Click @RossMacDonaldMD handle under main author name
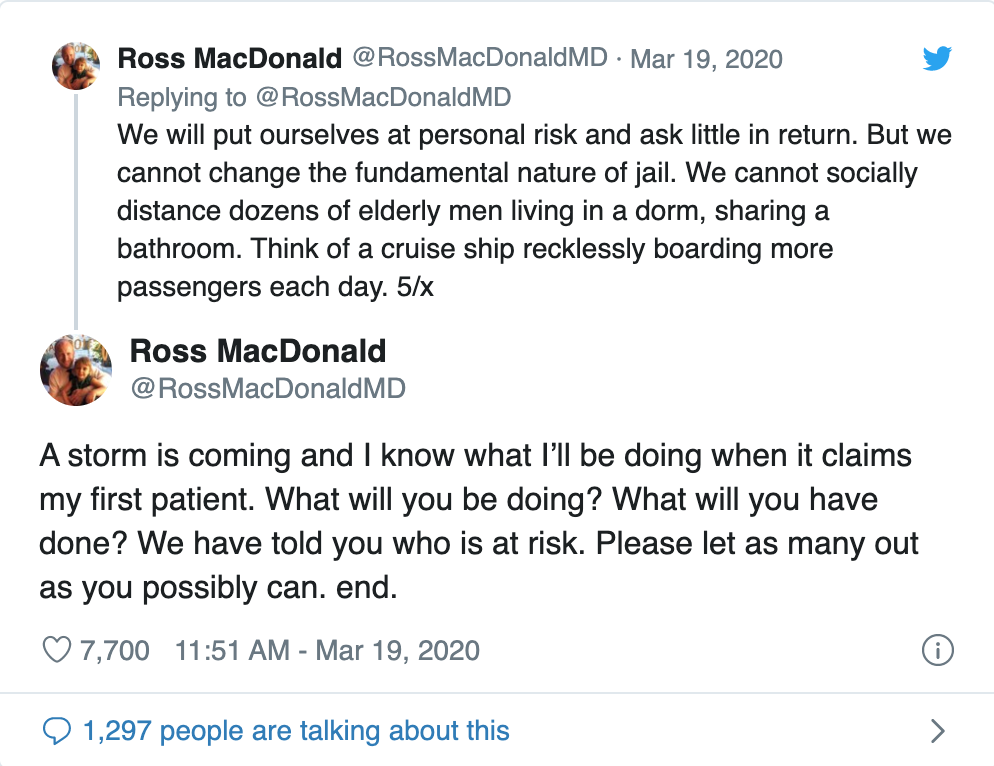Image resolution: width=994 pixels, height=766 pixels. 268,389
